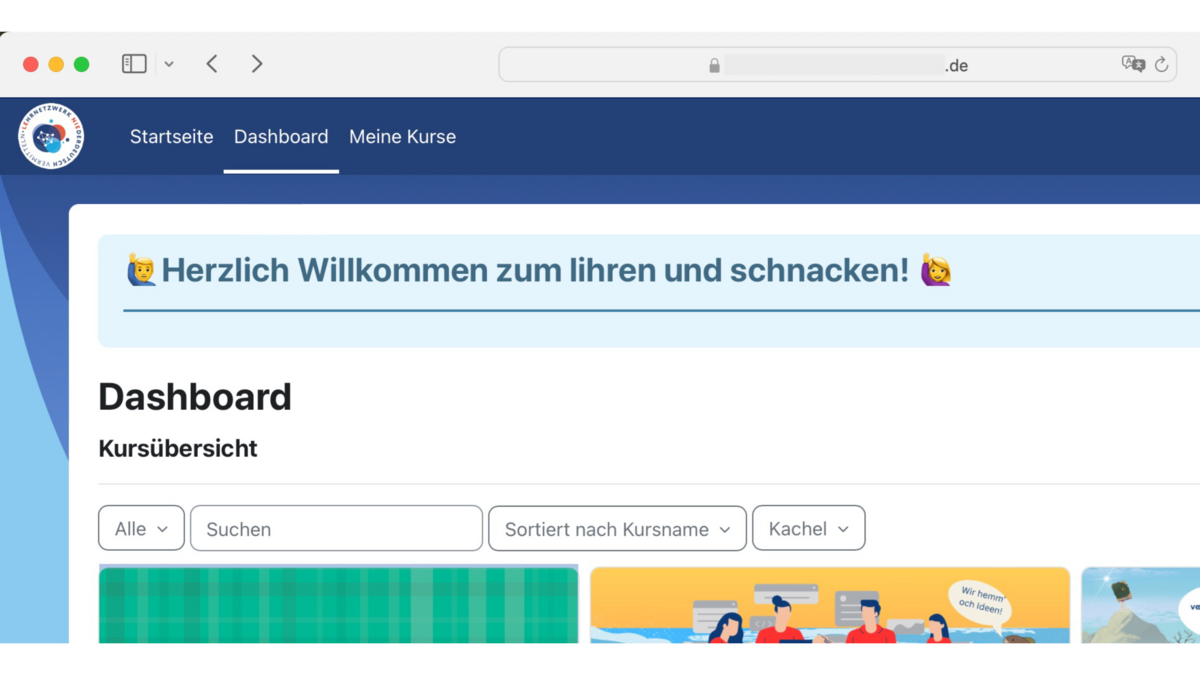Toggle the Safari sidebar icon
The width and height of the screenshot is (1200, 675).
[134, 64]
